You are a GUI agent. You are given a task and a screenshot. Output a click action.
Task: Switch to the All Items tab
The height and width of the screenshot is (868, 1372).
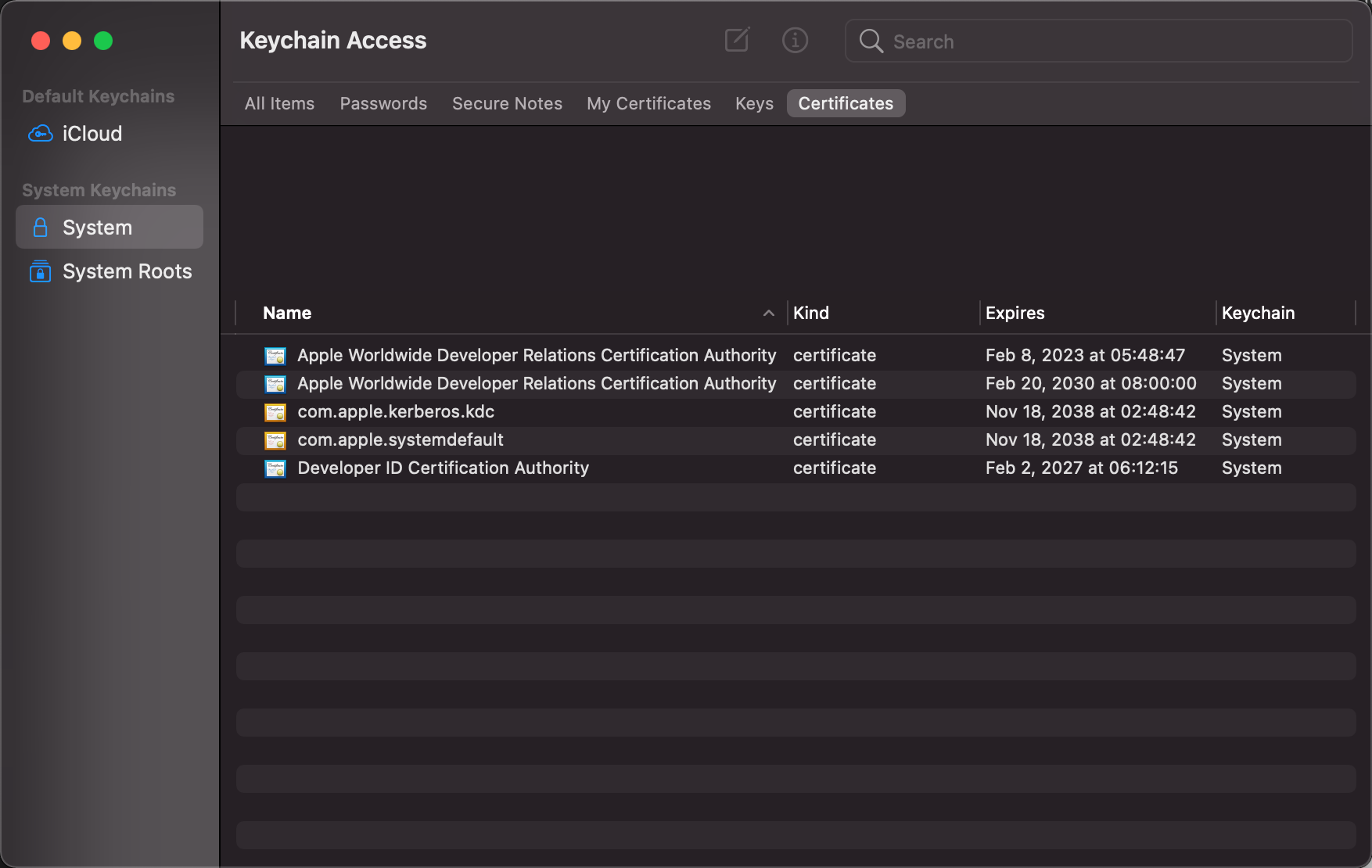click(279, 103)
